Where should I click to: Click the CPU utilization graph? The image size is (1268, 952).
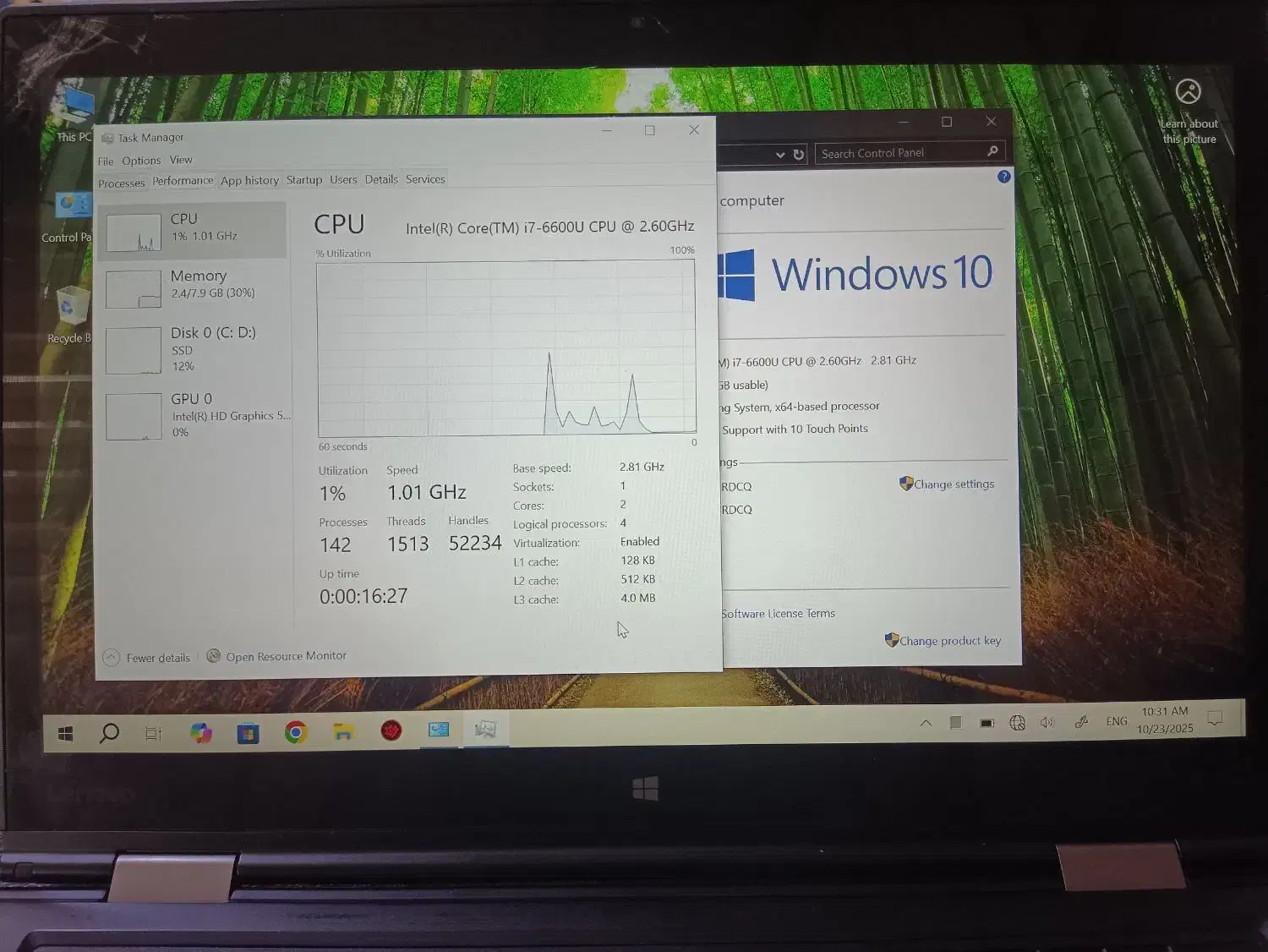click(507, 347)
